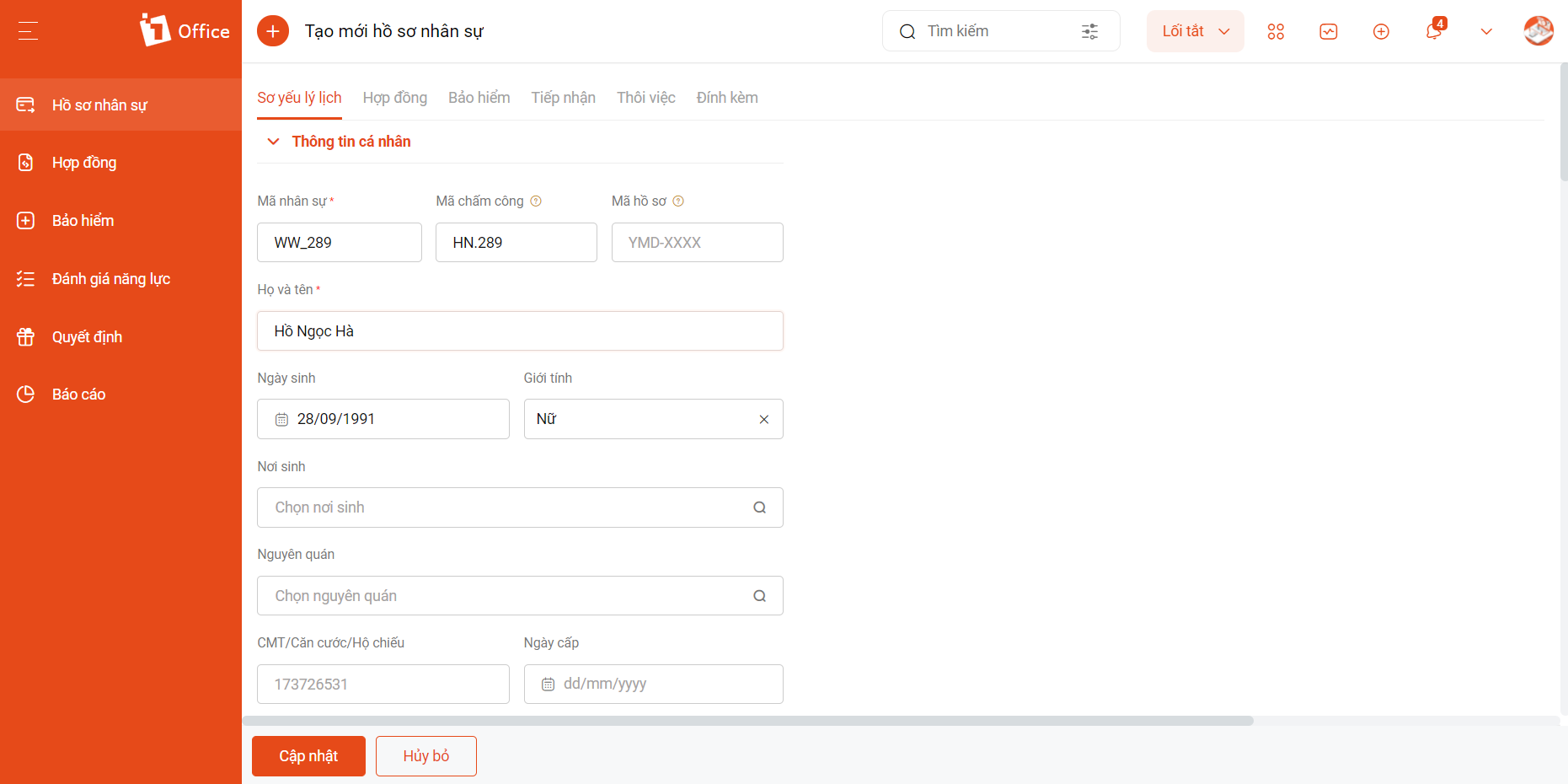Open the user avatar profile
This screenshot has height=784, width=1568.
click(1539, 31)
